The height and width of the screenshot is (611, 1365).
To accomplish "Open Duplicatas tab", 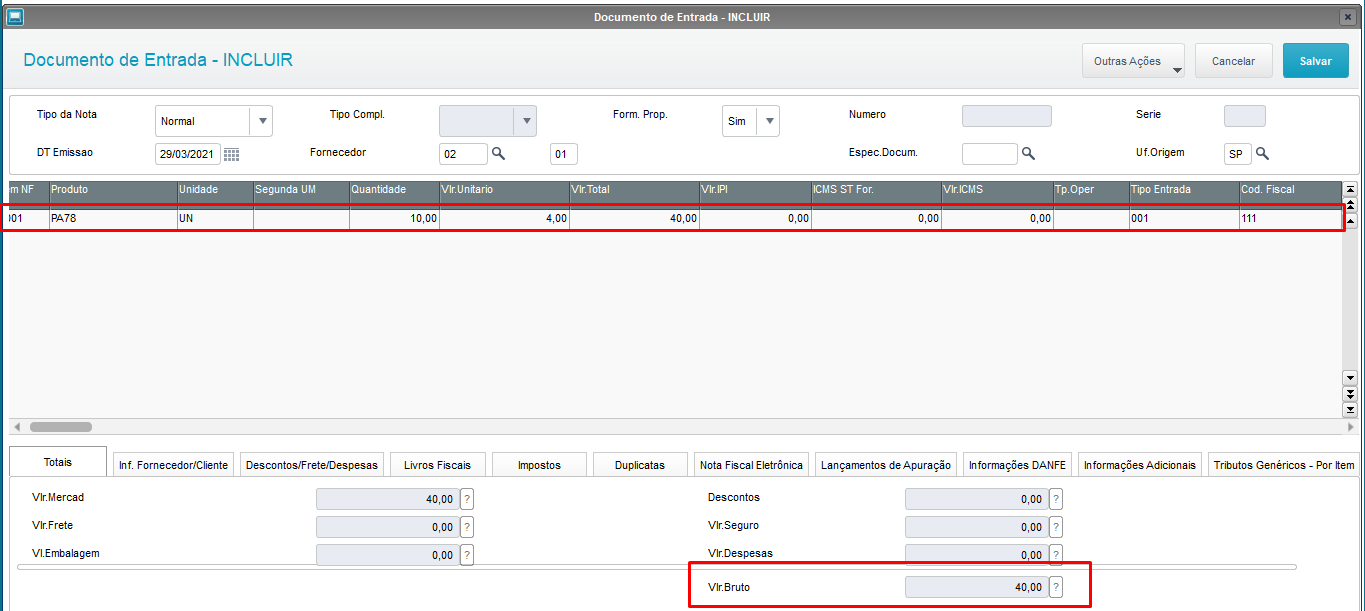I will [640, 465].
